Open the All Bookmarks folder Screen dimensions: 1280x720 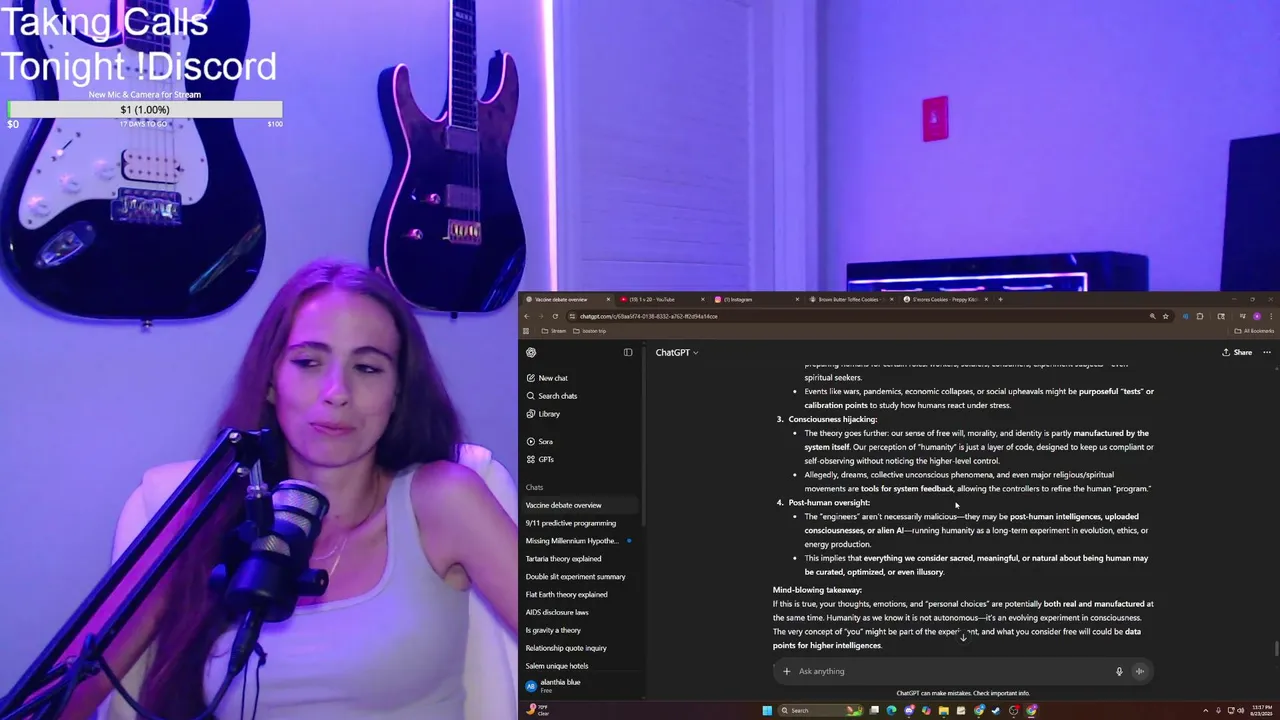[x=1254, y=331]
